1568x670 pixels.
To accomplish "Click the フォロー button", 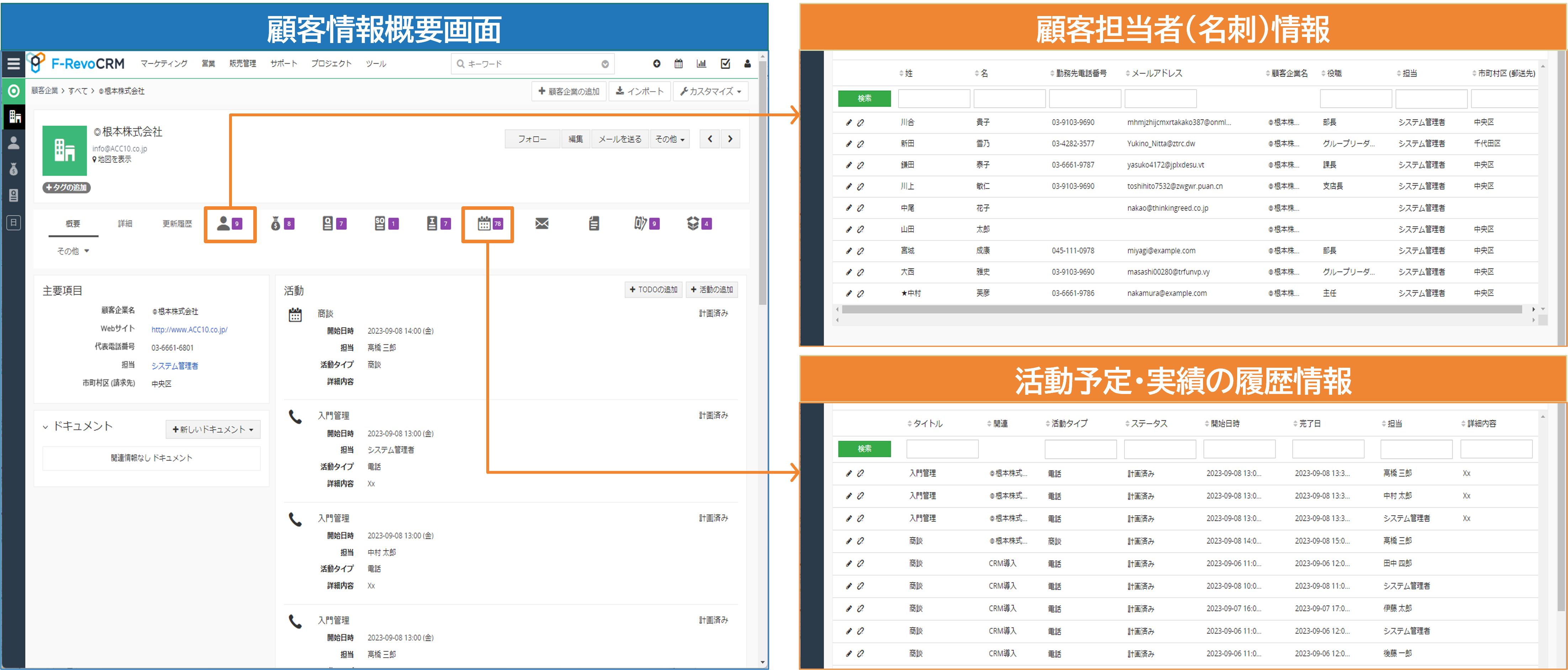I will pos(532,139).
